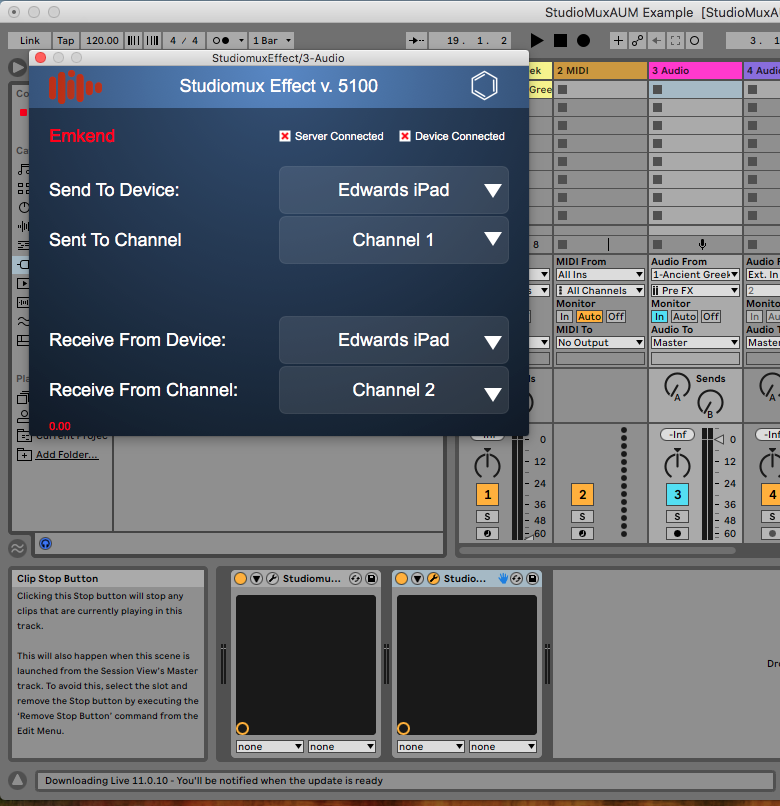
Task: Click 3 Audio's first clip stop button
Action: tap(658, 89)
